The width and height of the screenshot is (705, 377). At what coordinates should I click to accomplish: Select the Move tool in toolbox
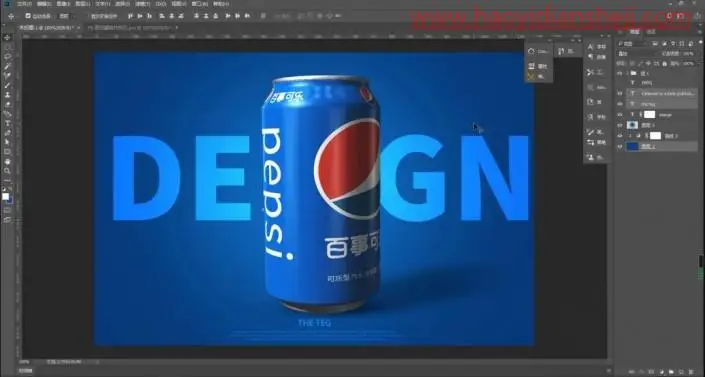coord(7,38)
